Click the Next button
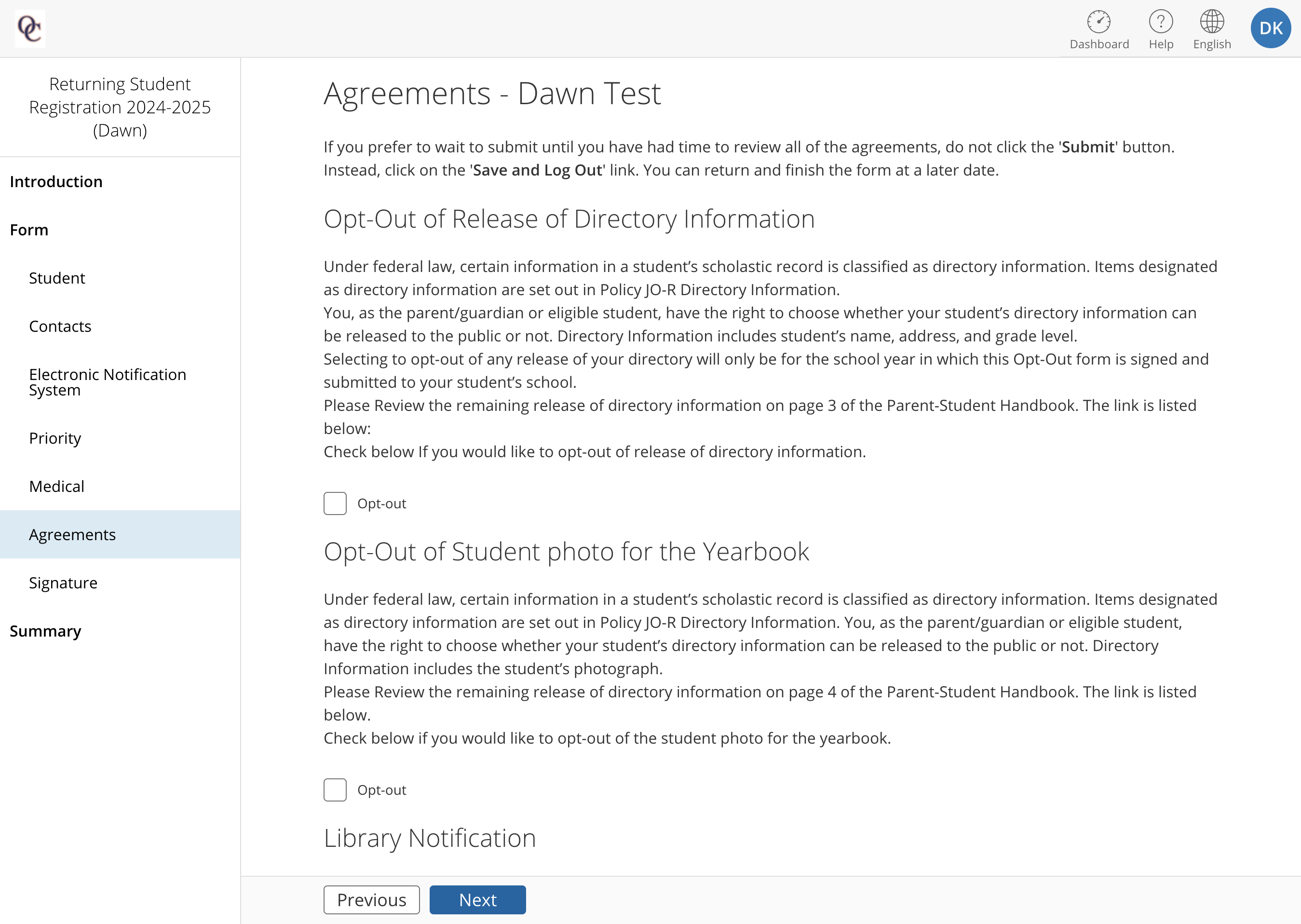Image resolution: width=1301 pixels, height=924 pixels. pos(477,900)
